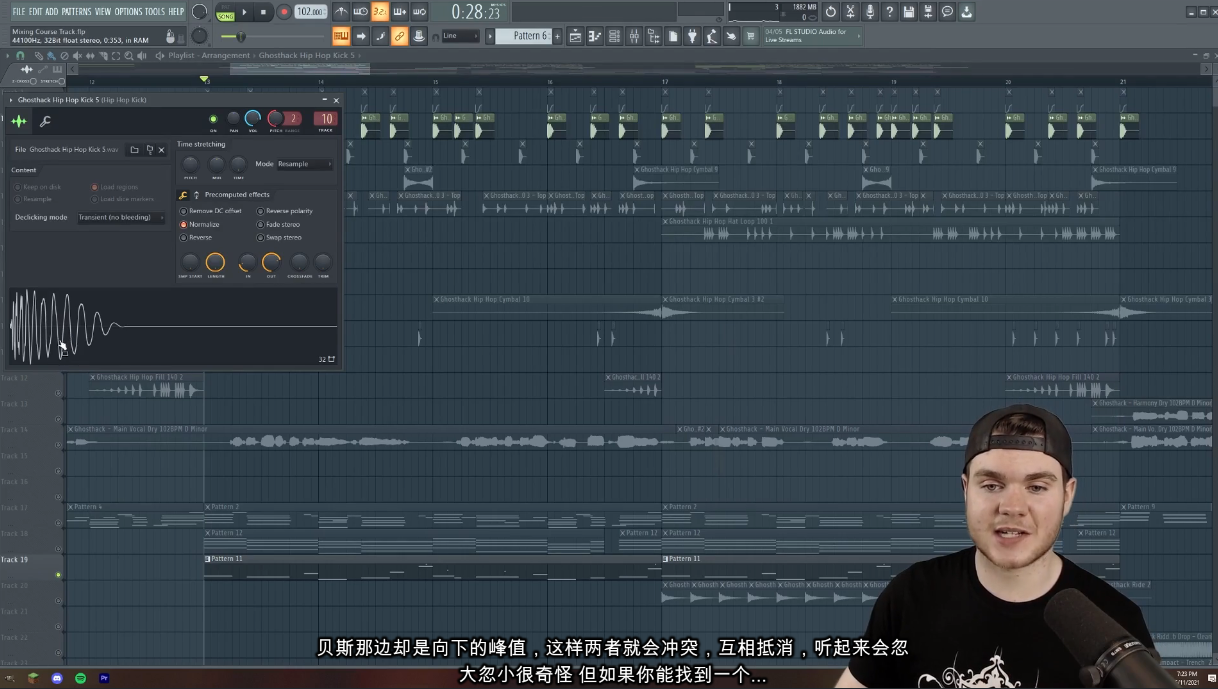Enable Reverse polarity
Viewport: 1218px width, 689px height.
[x=260, y=211]
